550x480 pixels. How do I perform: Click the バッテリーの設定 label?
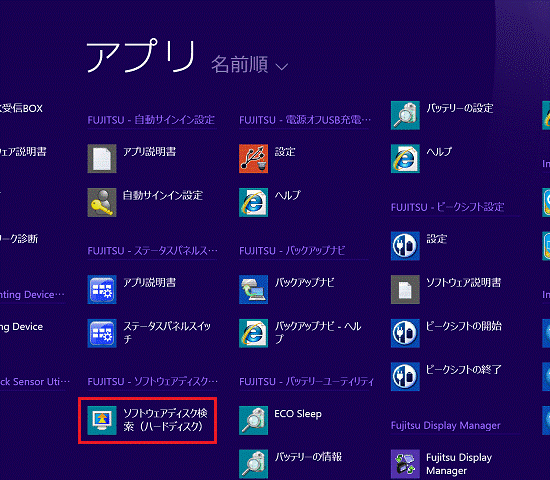460,108
